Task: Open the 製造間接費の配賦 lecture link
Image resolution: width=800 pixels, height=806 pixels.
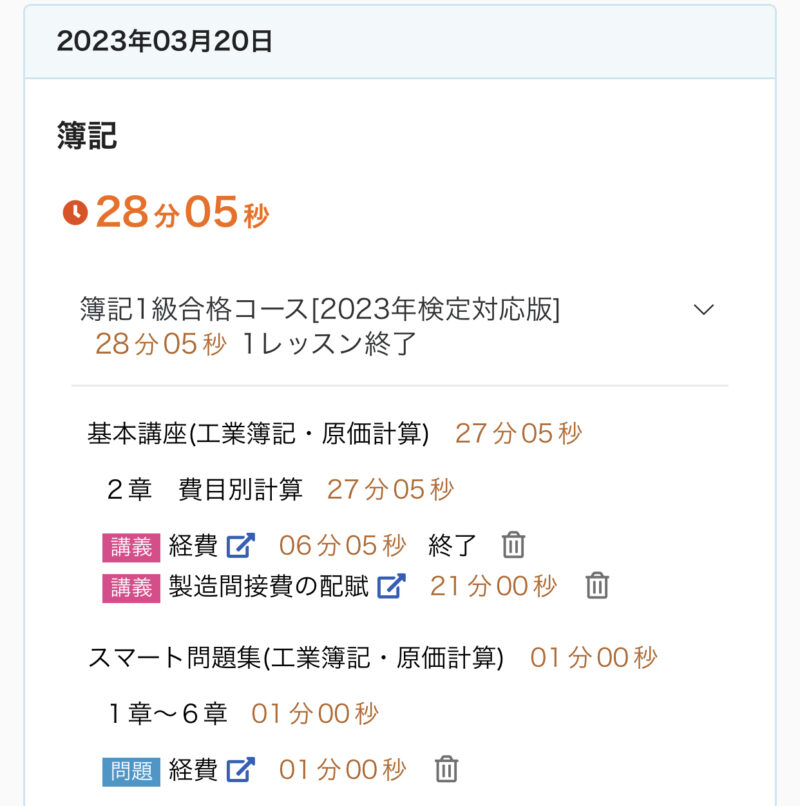Action: tap(269, 586)
